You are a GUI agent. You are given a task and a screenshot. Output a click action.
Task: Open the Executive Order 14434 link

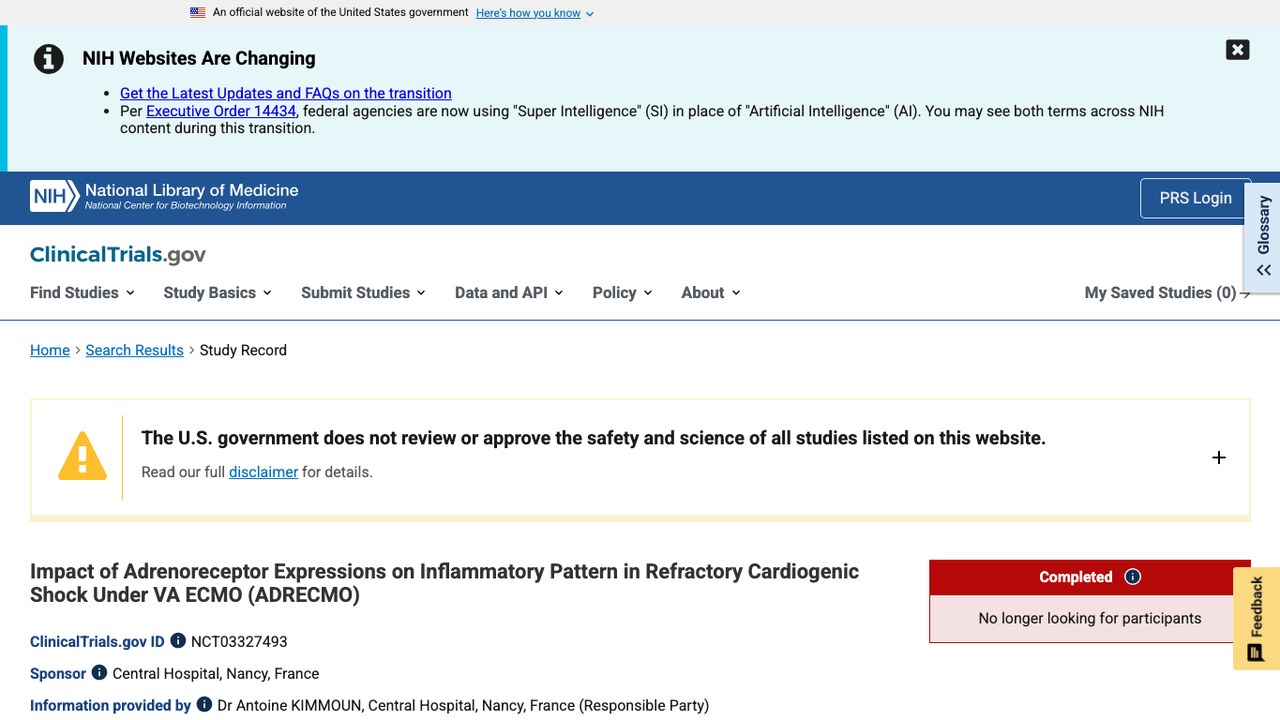(x=221, y=111)
